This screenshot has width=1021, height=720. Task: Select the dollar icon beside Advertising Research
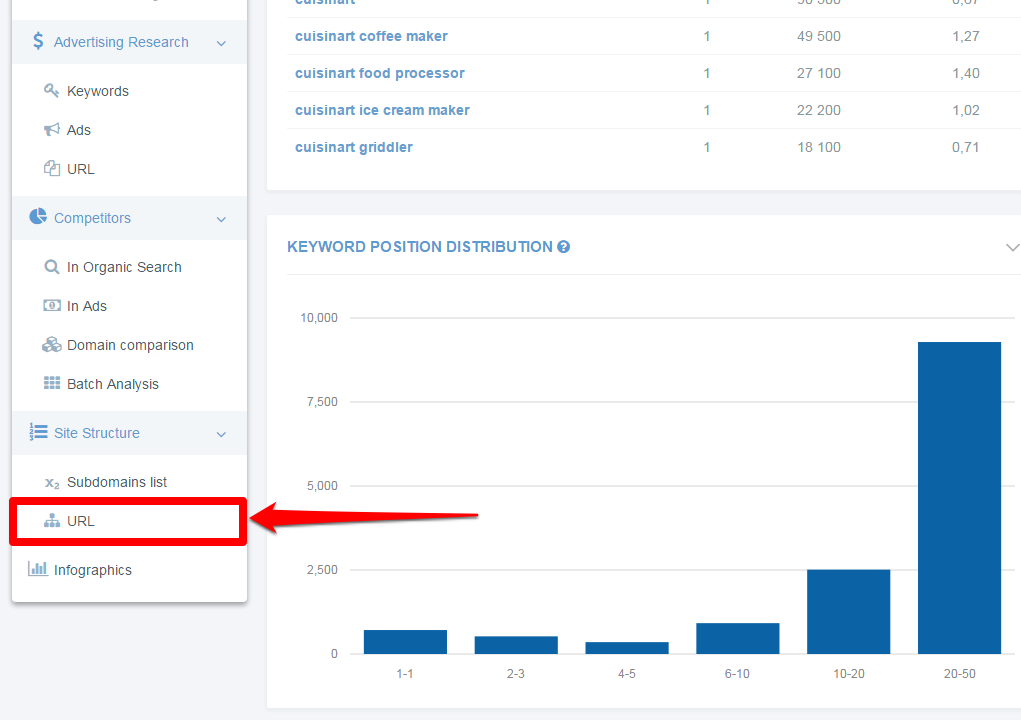tap(38, 42)
